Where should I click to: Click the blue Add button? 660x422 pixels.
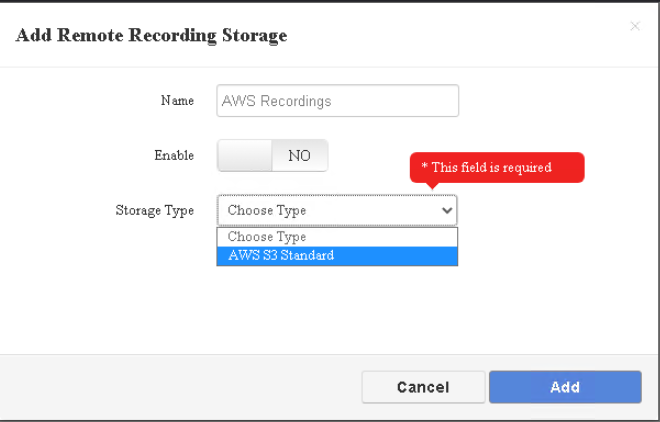coord(565,387)
